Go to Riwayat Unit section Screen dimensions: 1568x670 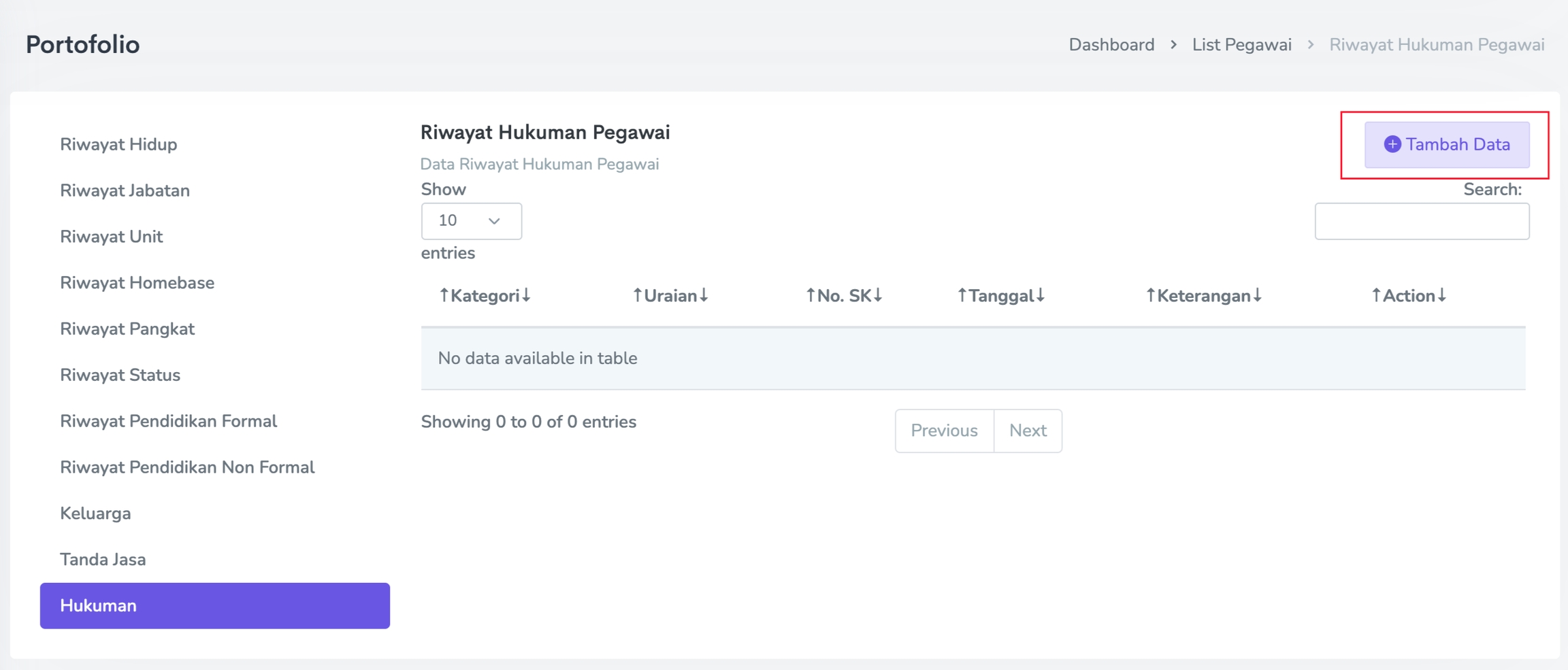click(112, 237)
